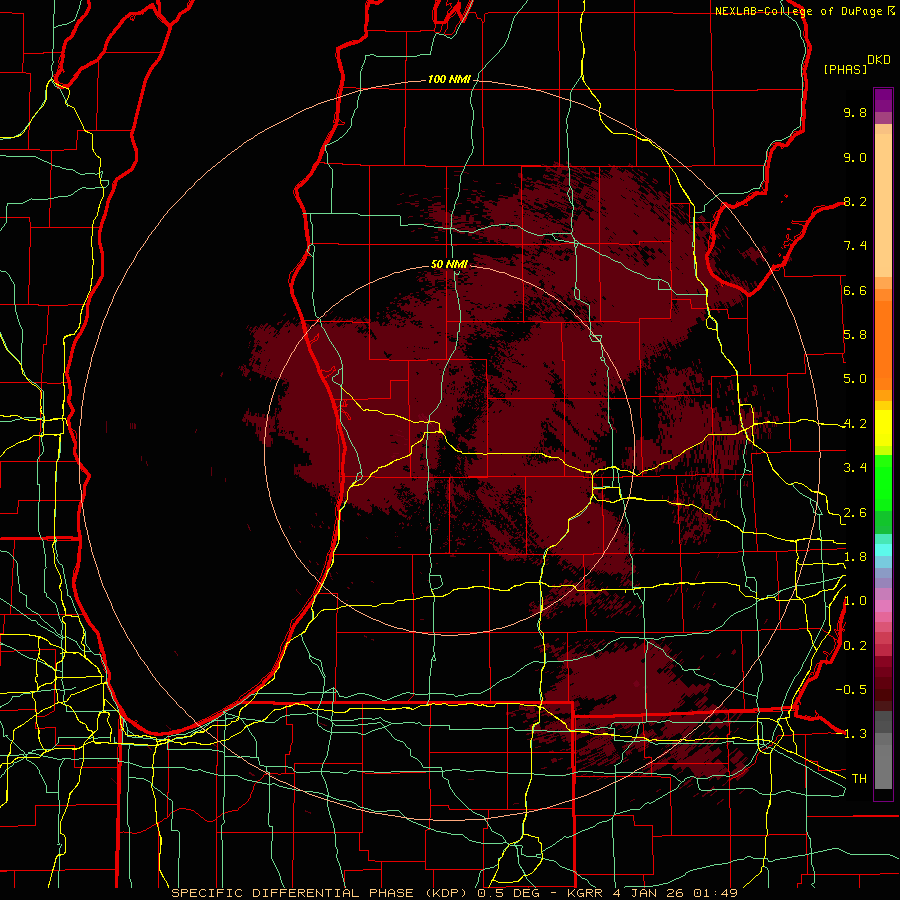Viewport: 900px width, 900px height.
Task: Click the 9.0 legend value
Action: (855, 157)
